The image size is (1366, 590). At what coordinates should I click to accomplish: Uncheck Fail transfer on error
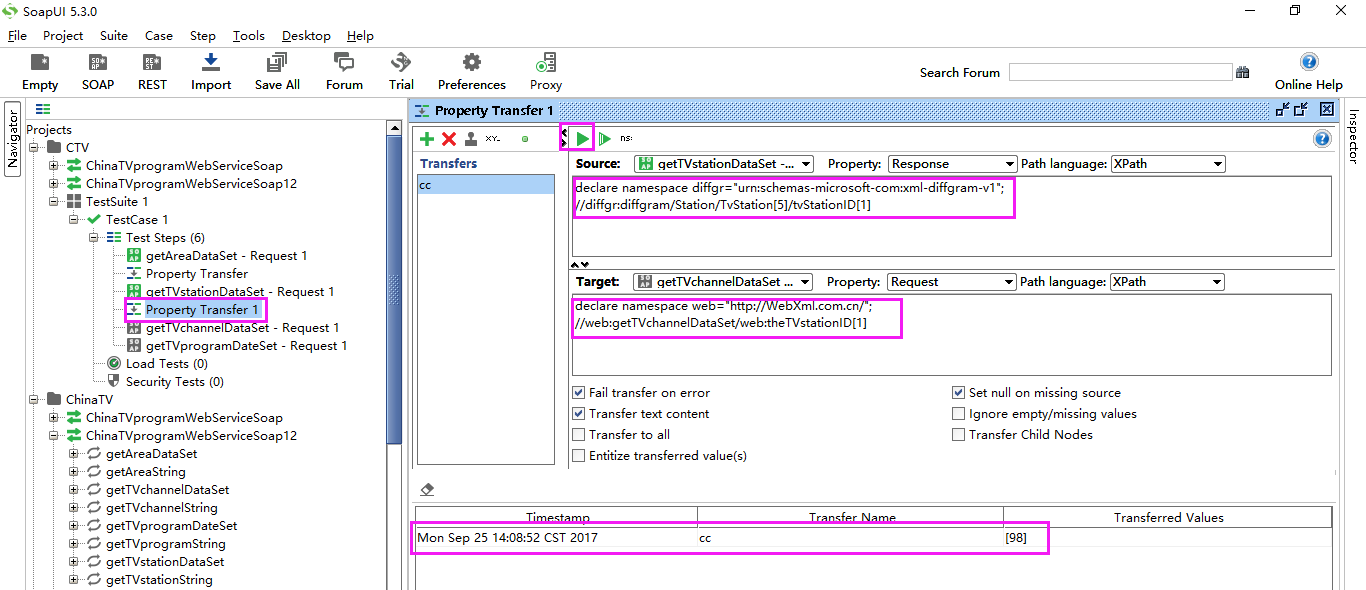point(579,393)
